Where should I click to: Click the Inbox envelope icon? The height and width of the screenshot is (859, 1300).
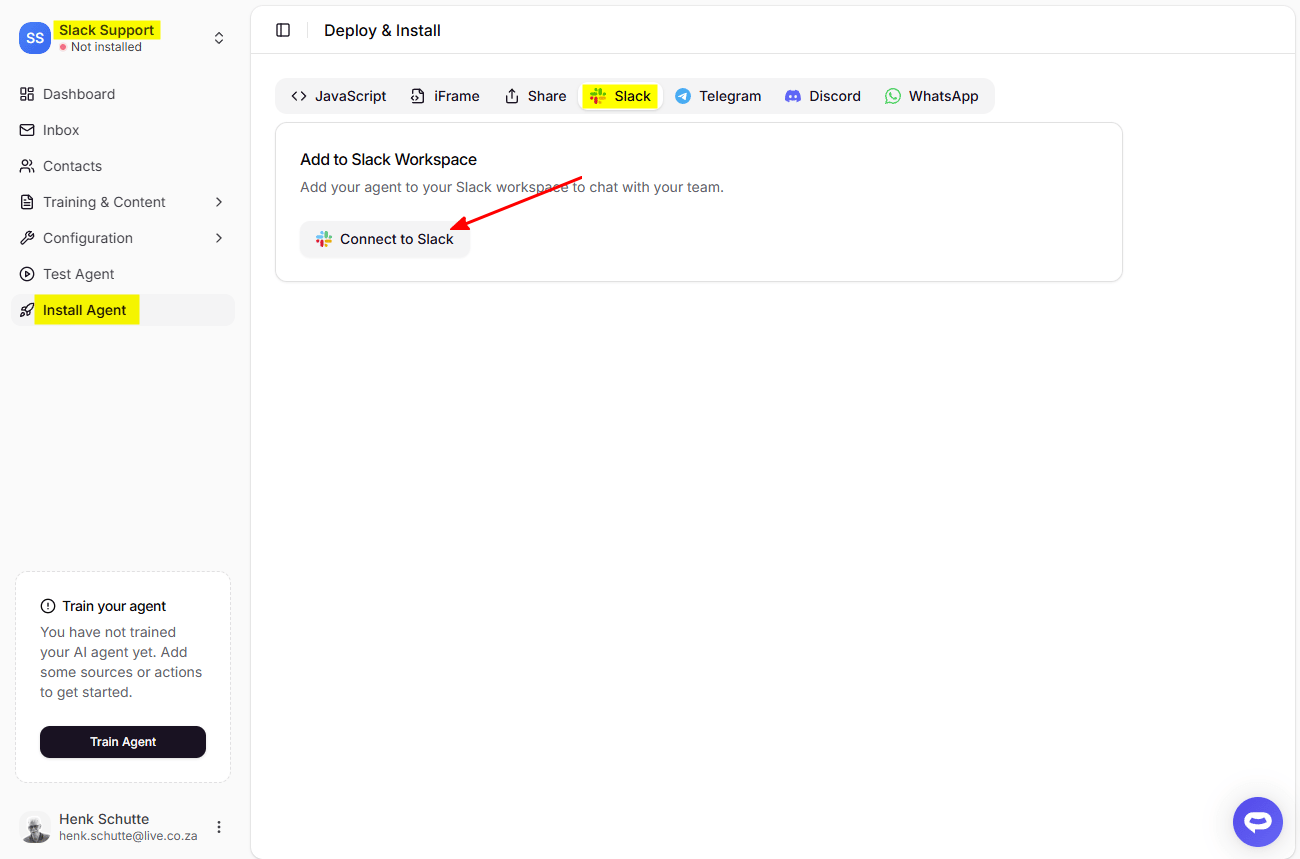click(27, 130)
